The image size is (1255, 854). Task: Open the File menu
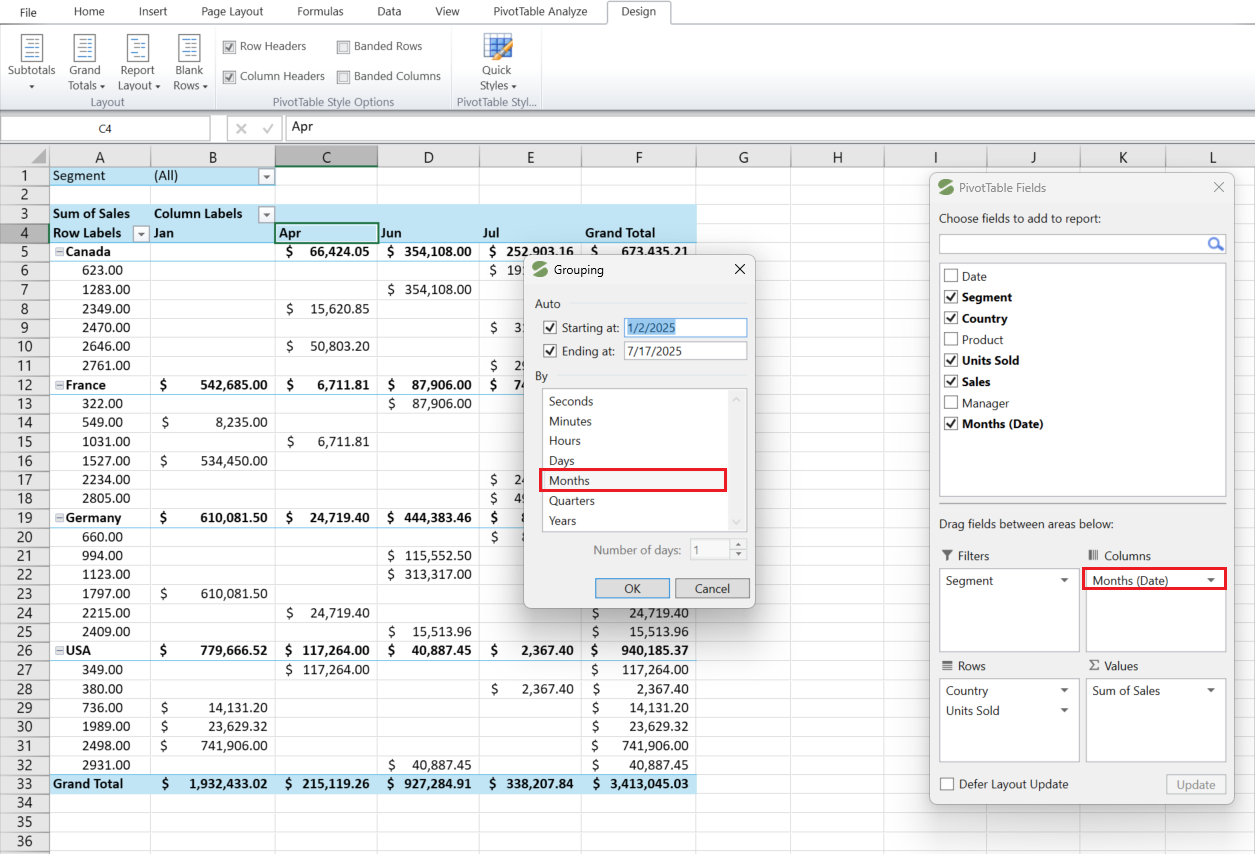28,12
